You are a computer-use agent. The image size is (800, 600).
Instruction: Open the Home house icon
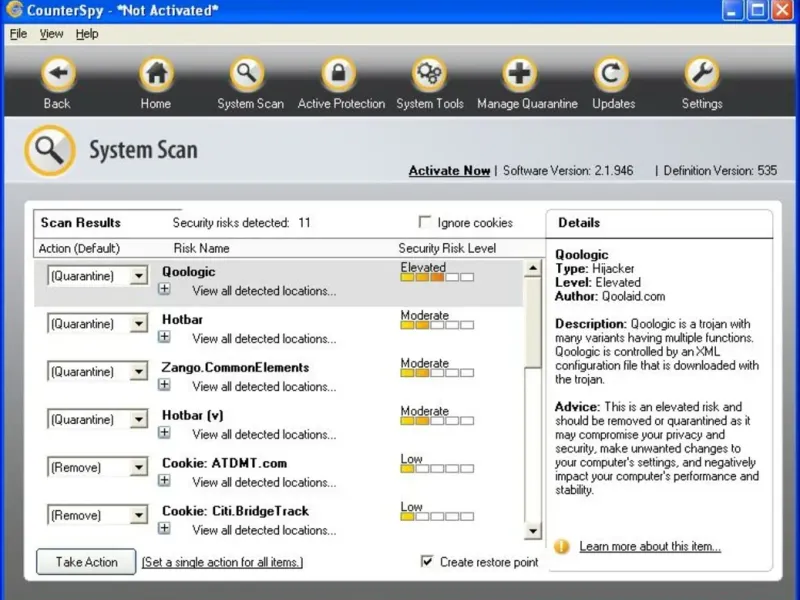click(x=156, y=74)
